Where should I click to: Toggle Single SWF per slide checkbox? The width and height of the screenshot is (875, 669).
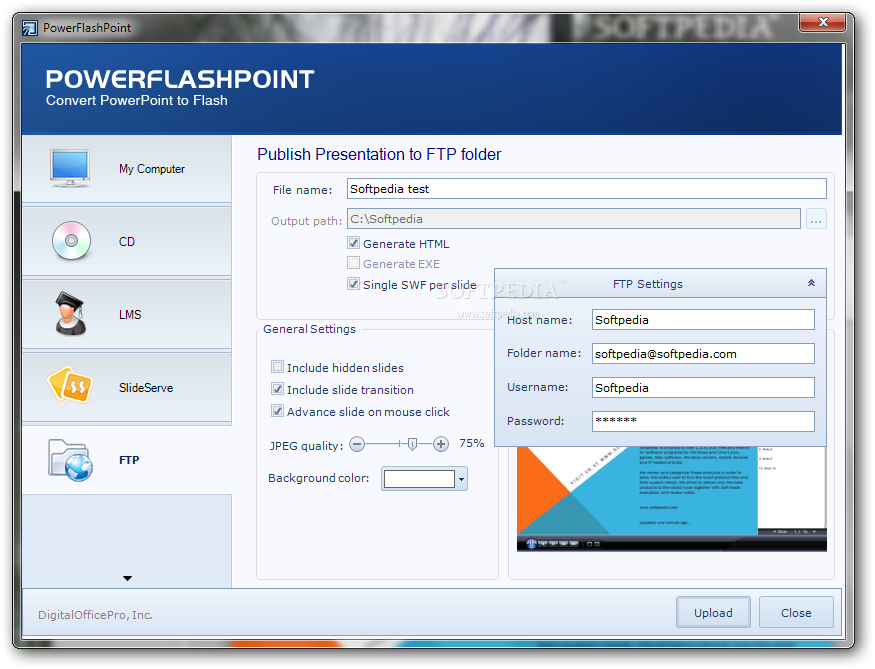(353, 283)
